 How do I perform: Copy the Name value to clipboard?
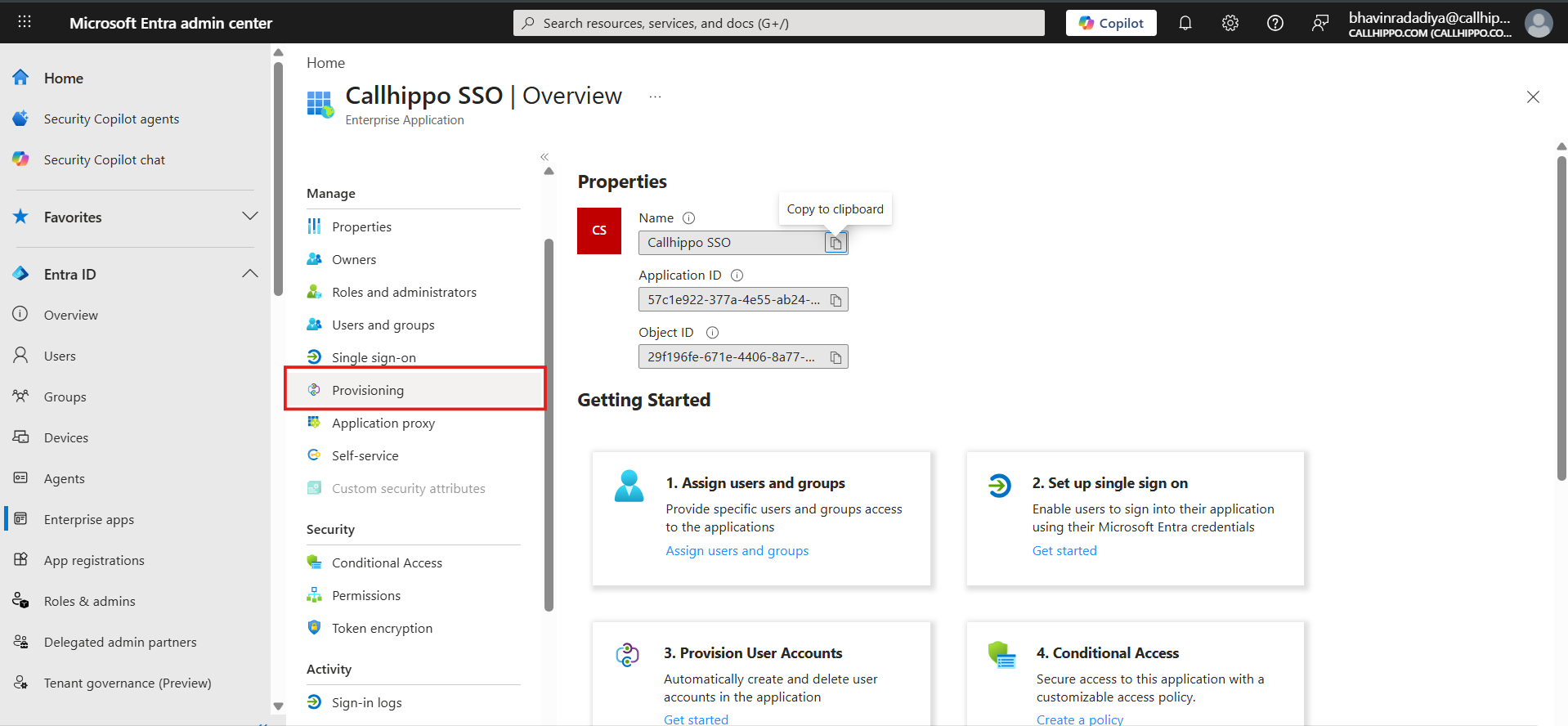point(836,243)
